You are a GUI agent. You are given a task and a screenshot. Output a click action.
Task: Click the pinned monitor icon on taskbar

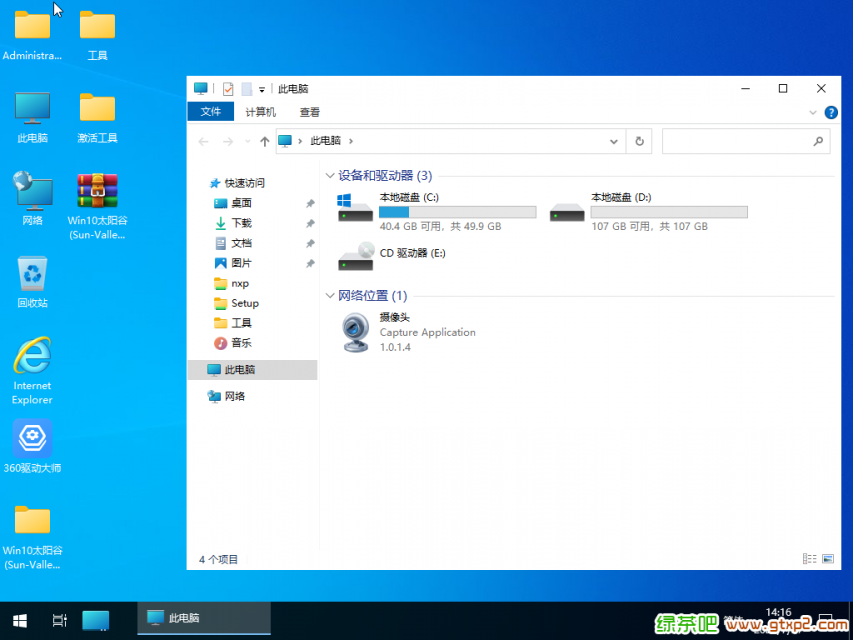coord(96,620)
